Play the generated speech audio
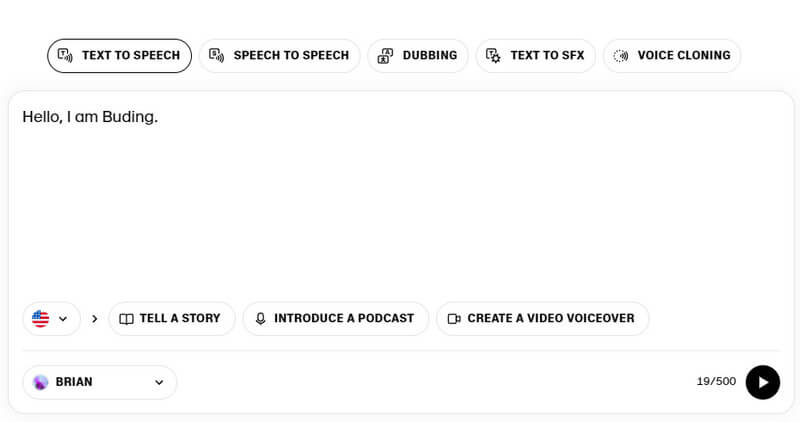 click(762, 382)
